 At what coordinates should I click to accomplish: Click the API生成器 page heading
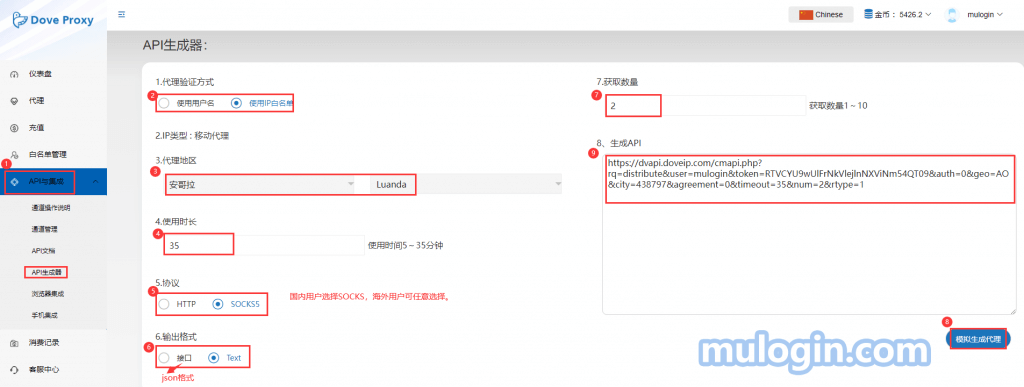175,46
